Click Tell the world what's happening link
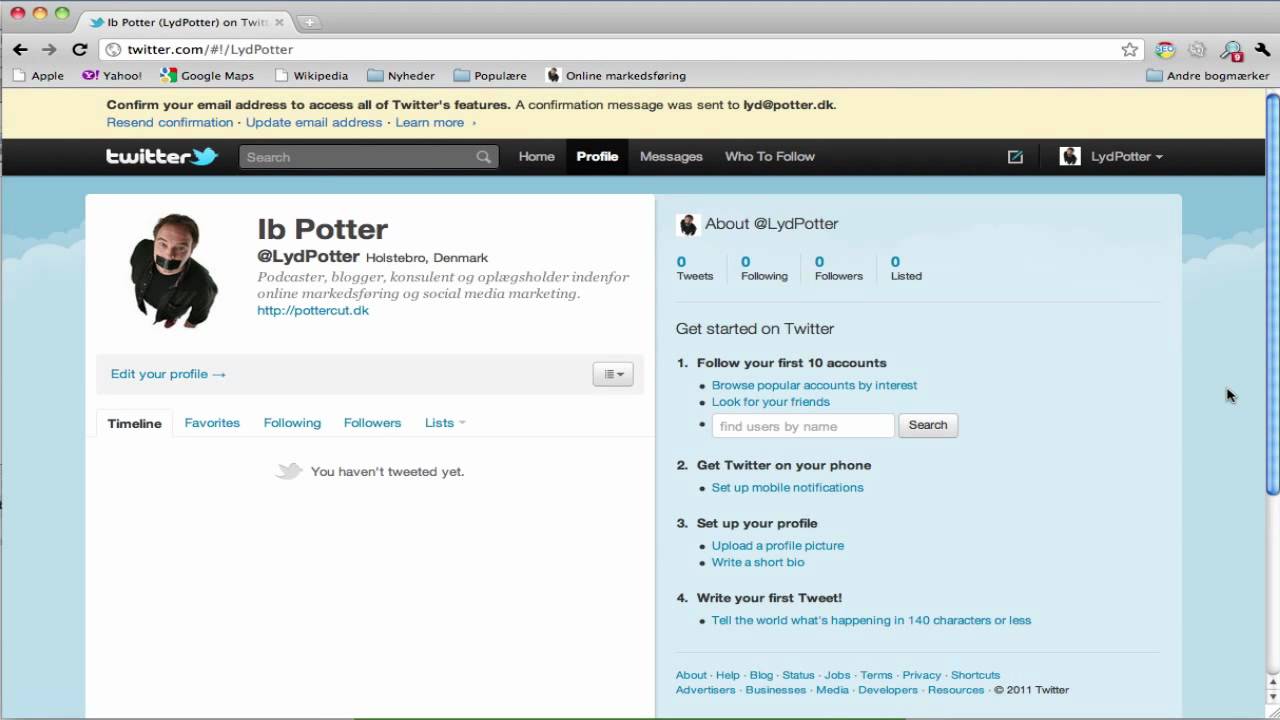 coord(871,620)
